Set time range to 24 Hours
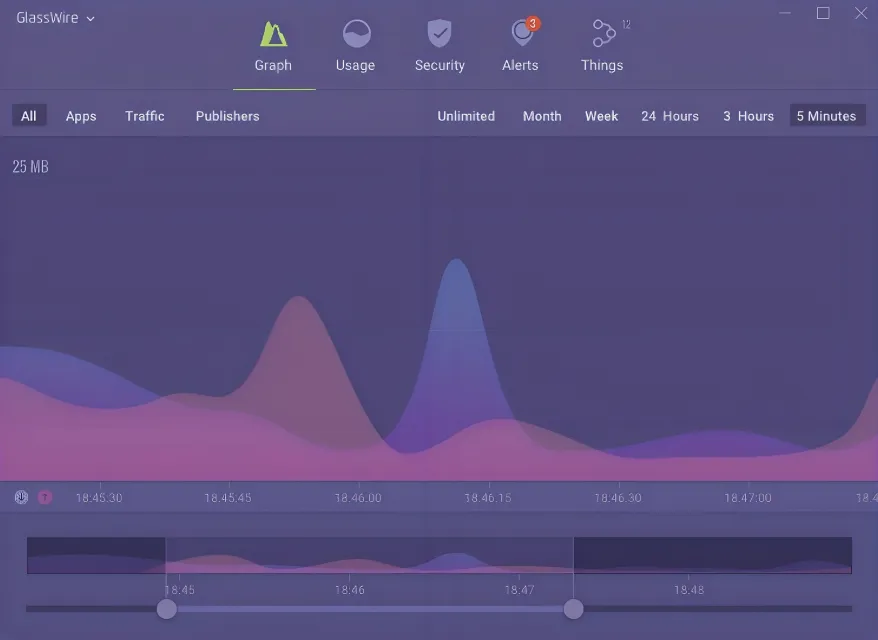Screen dimensions: 878x640 coord(670,116)
